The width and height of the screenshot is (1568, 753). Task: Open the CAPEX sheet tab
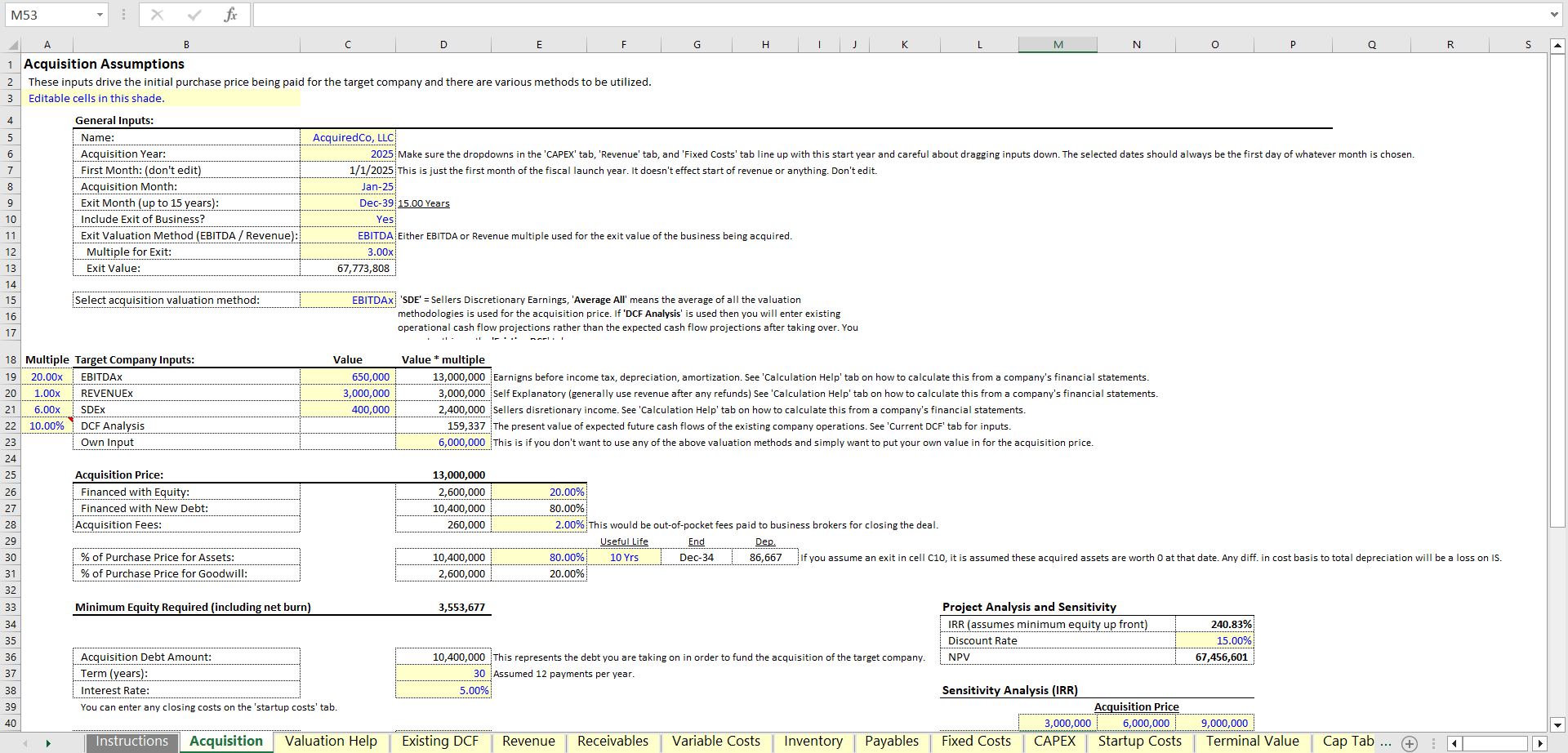point(1054,742)
